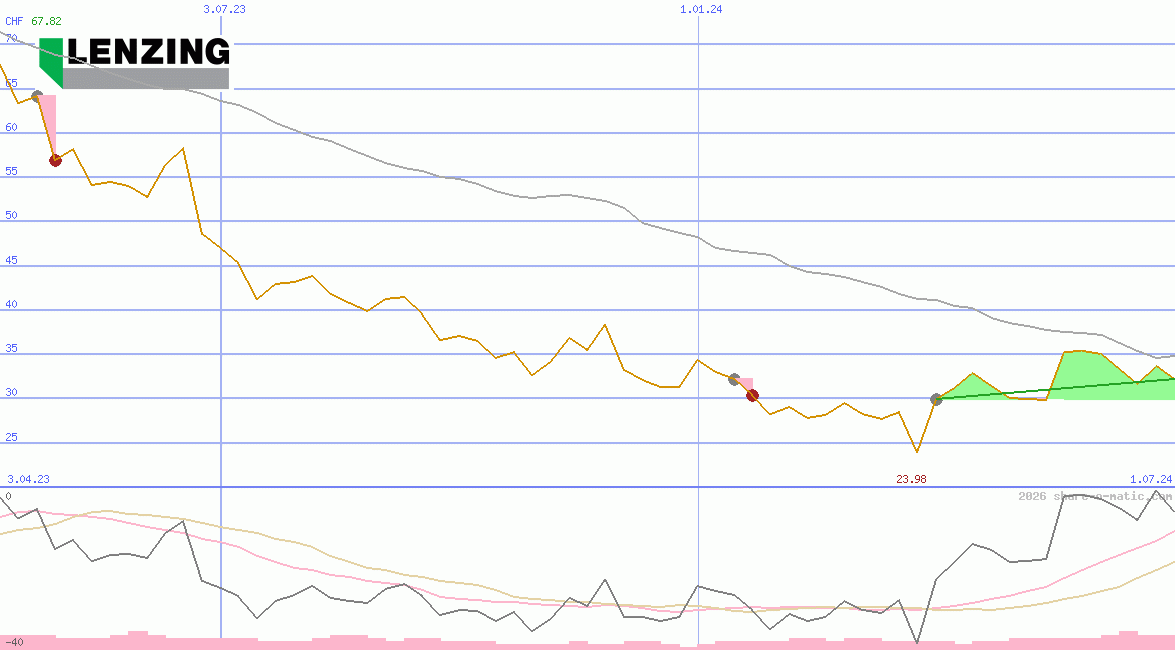Click the CHF 67.82 price label
Viewport: 1175px width, 650px height.
(x=33, y=21)
